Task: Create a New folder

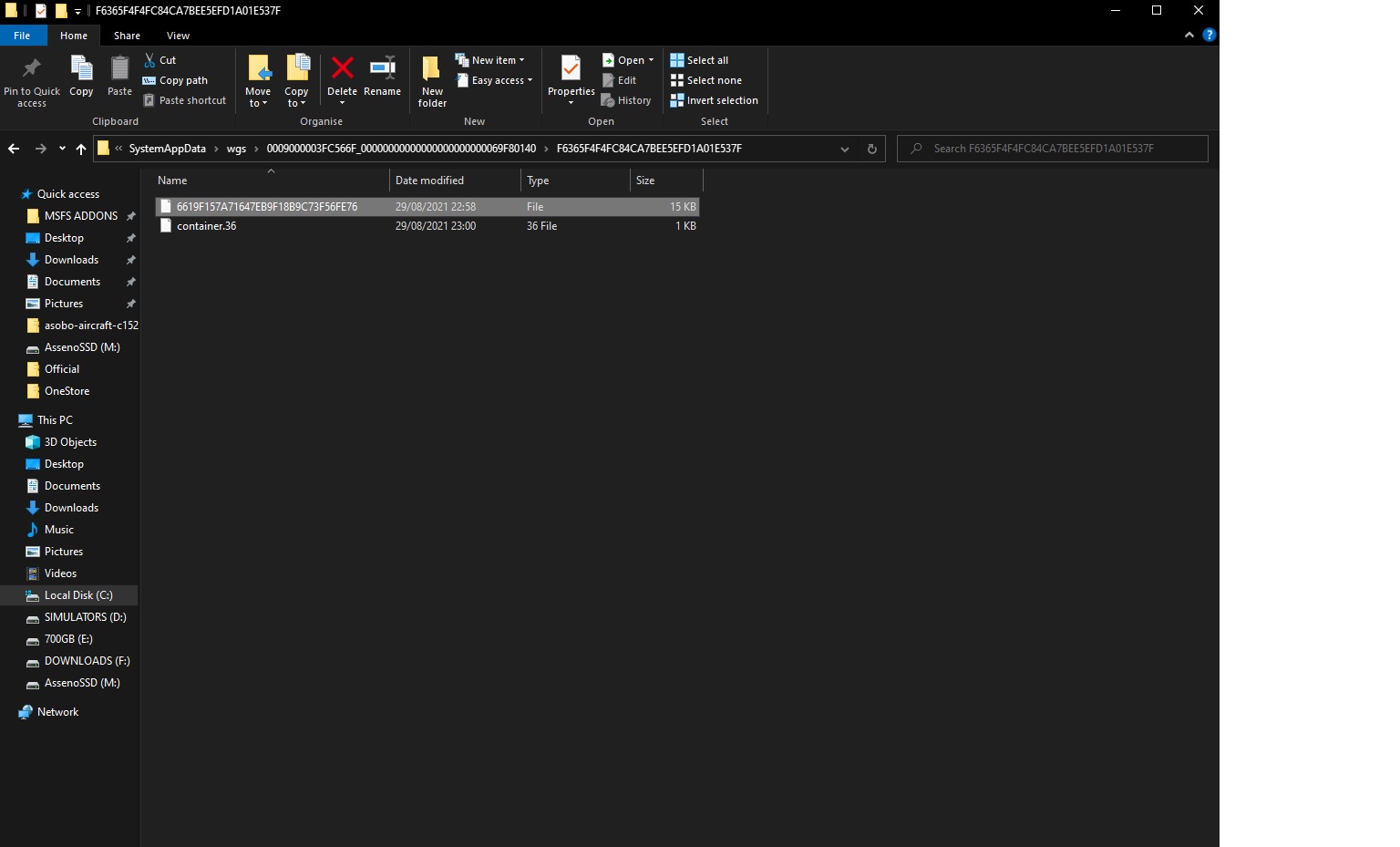Action: click(x=432, y=81)
